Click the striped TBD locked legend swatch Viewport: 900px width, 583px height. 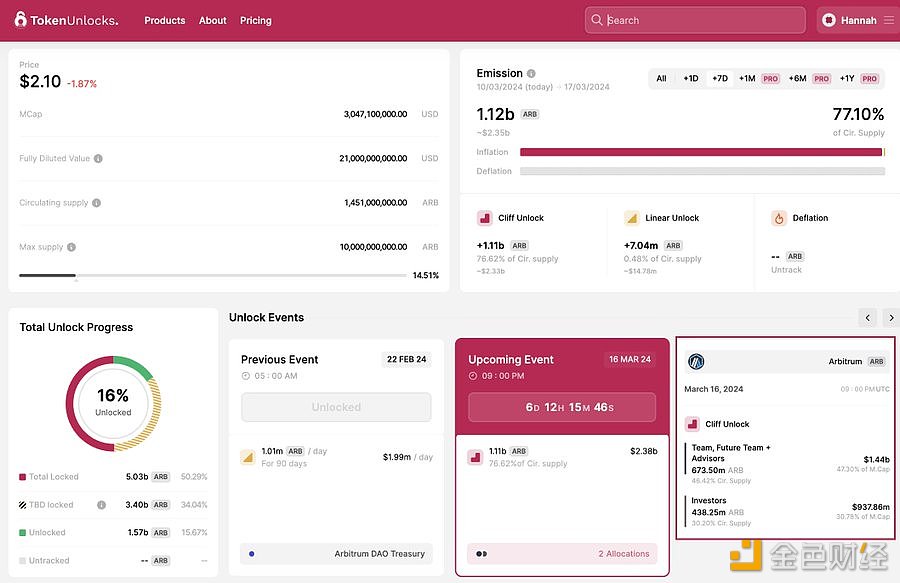(22, 505)
